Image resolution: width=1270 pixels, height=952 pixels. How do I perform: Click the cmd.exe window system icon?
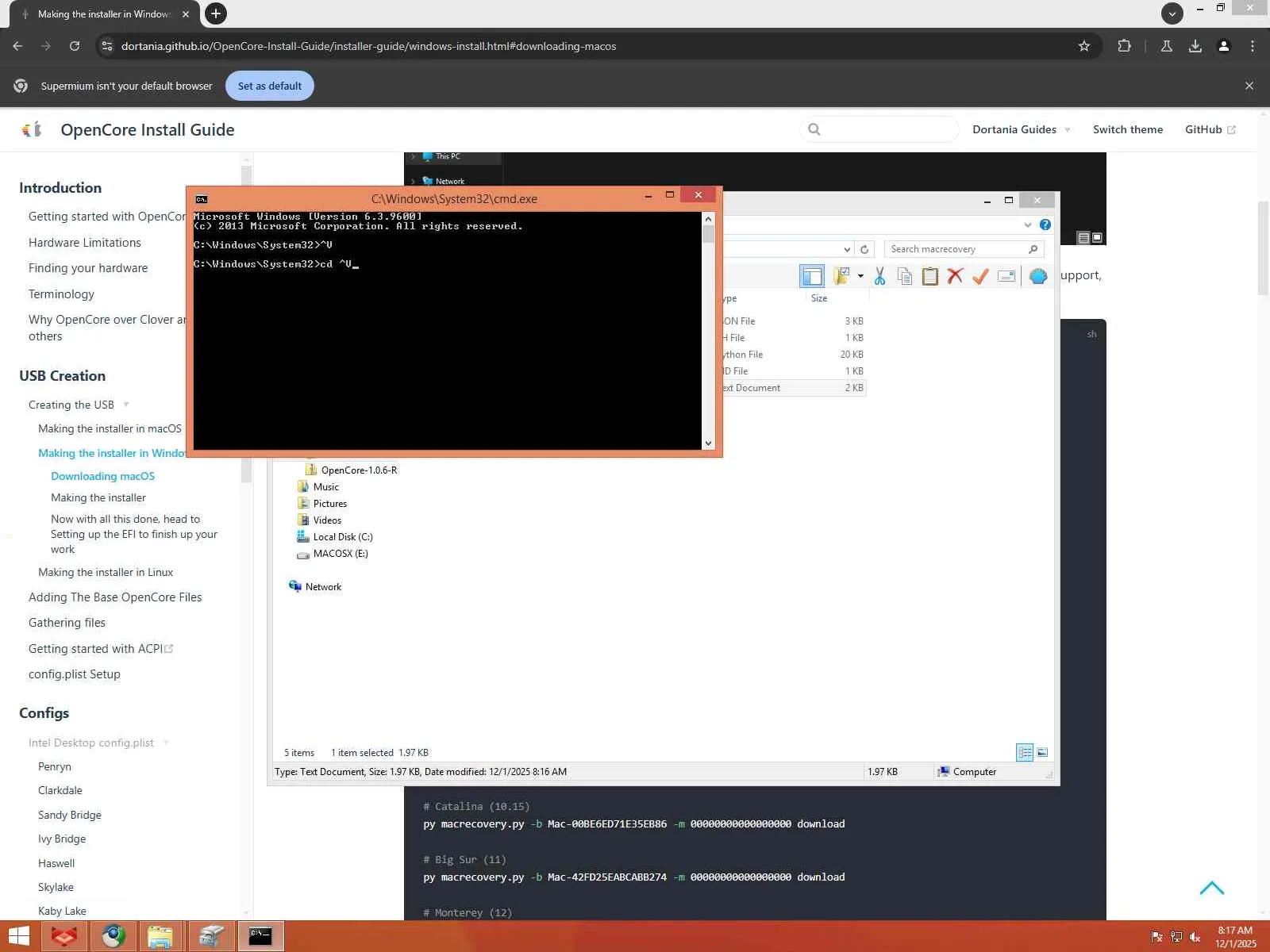pos(202,199)
